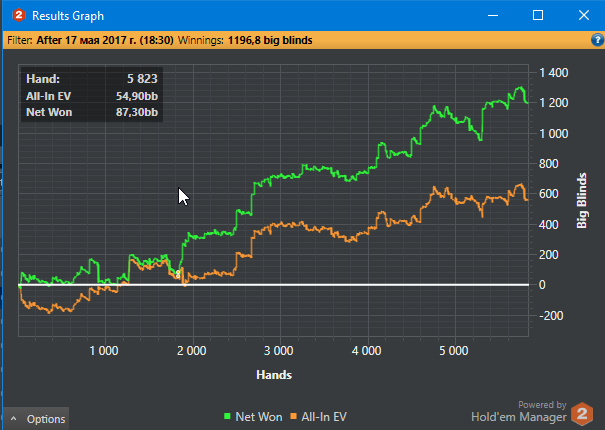Click the Net Won legend label
The image size is (605, 430).
tap(259, 417)
